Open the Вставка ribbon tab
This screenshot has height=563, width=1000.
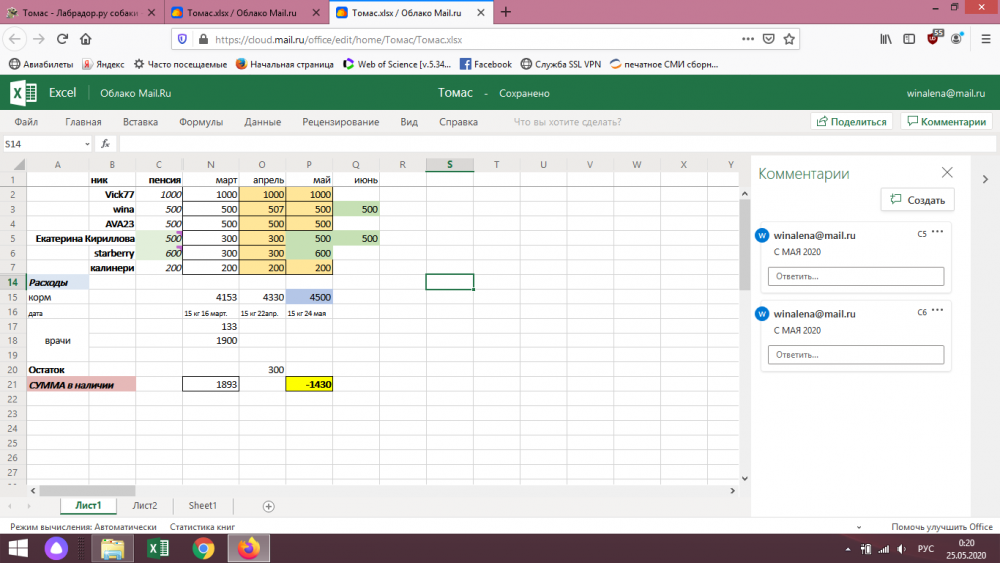coord(140,122)
